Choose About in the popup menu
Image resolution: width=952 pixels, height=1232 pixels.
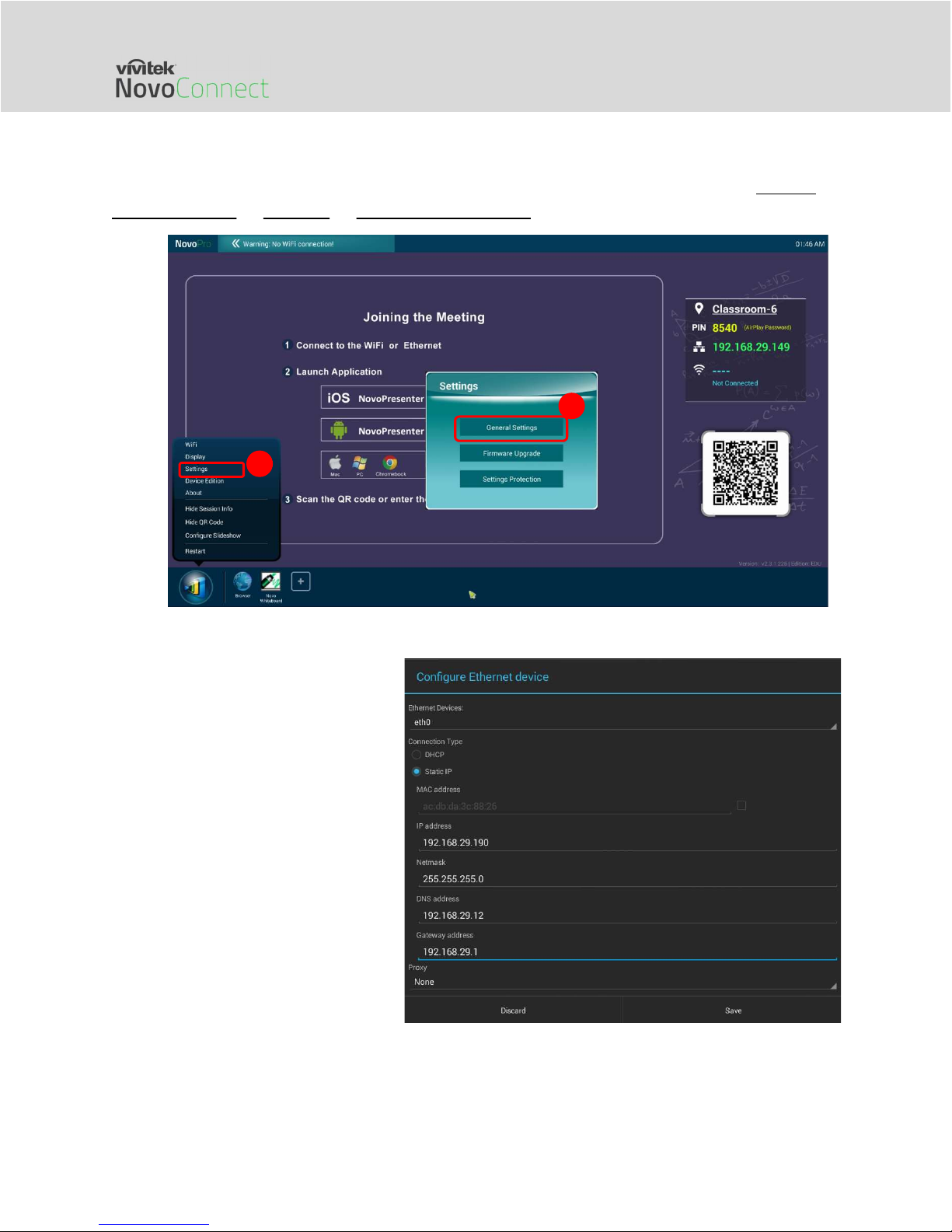click(194, 493)
